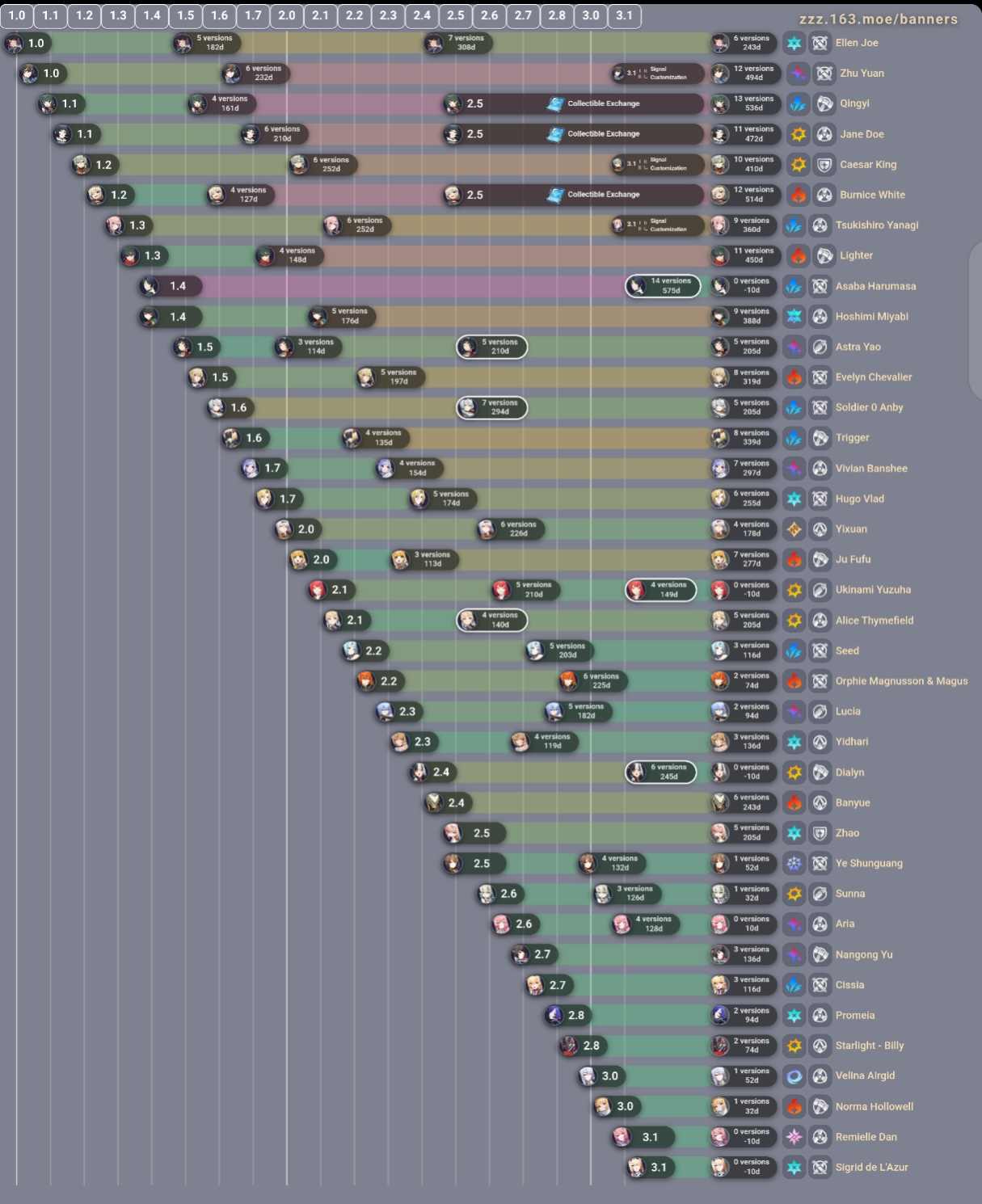Click Yidhari's 4 versions 119d marker

click(544, 742)
